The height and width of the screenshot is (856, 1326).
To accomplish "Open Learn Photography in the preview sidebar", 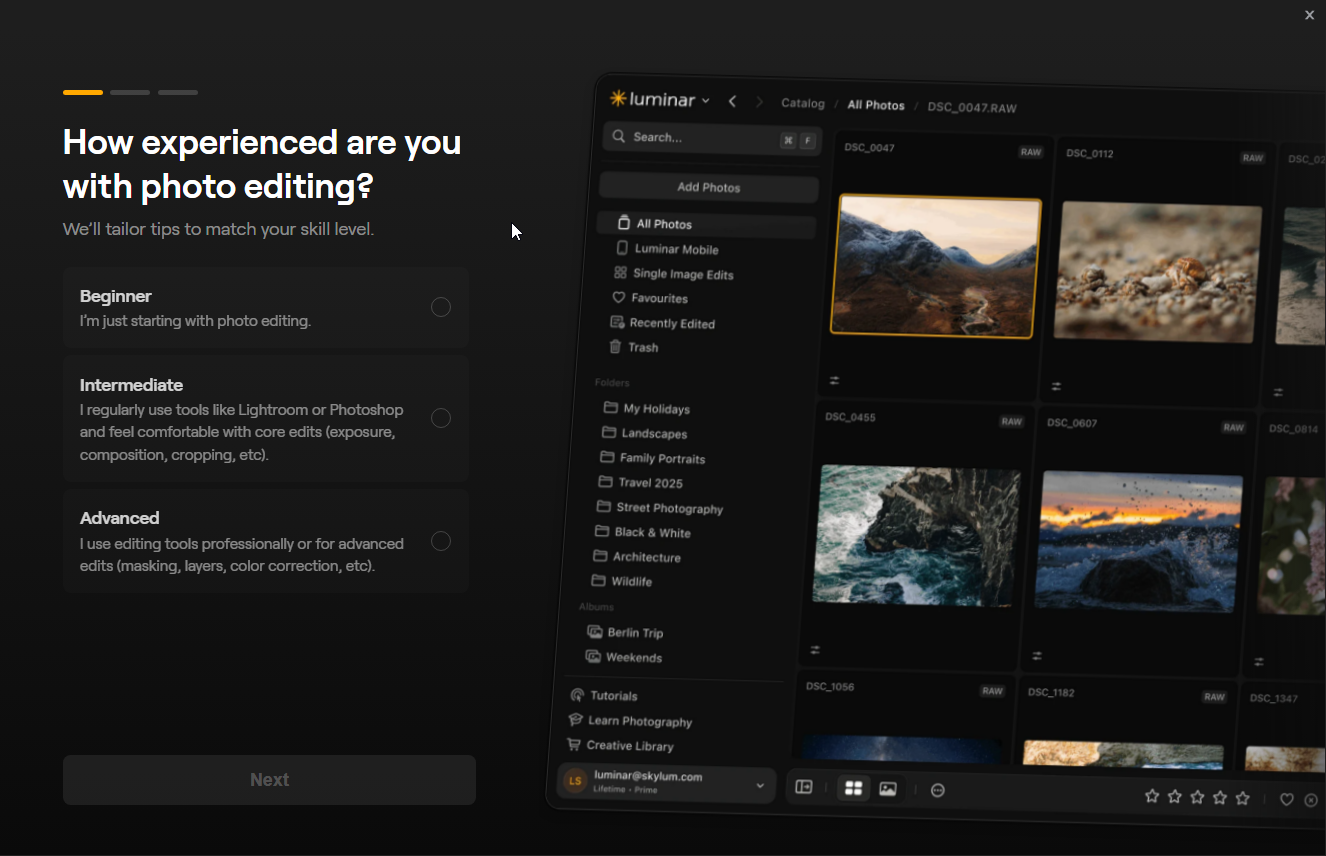I will coord(630,721).
